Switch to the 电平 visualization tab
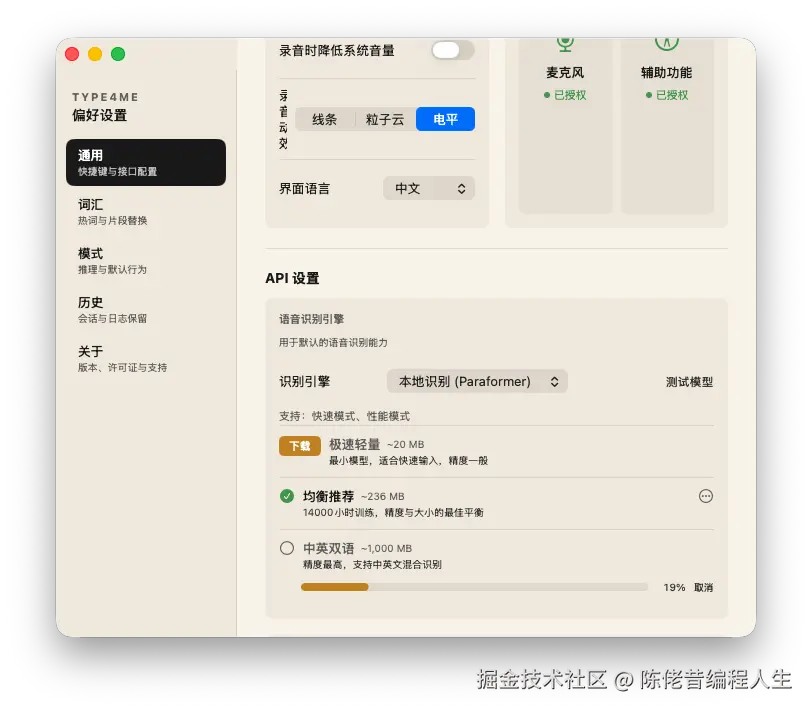Viewport: 812px width, 711px height. pos(444,119)
